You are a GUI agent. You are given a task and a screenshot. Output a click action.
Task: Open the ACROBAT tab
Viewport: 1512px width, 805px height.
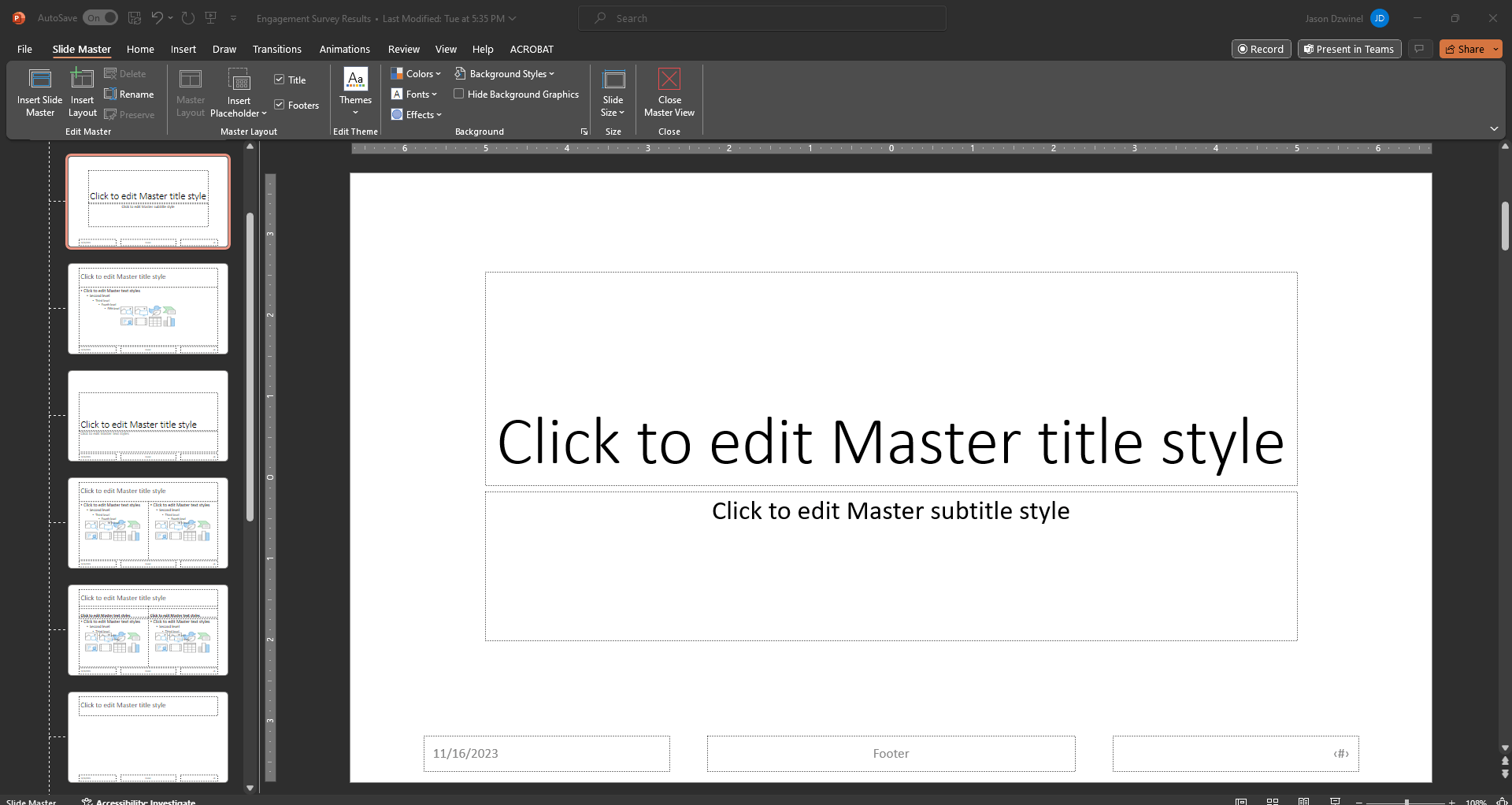[x=532, y=49]
